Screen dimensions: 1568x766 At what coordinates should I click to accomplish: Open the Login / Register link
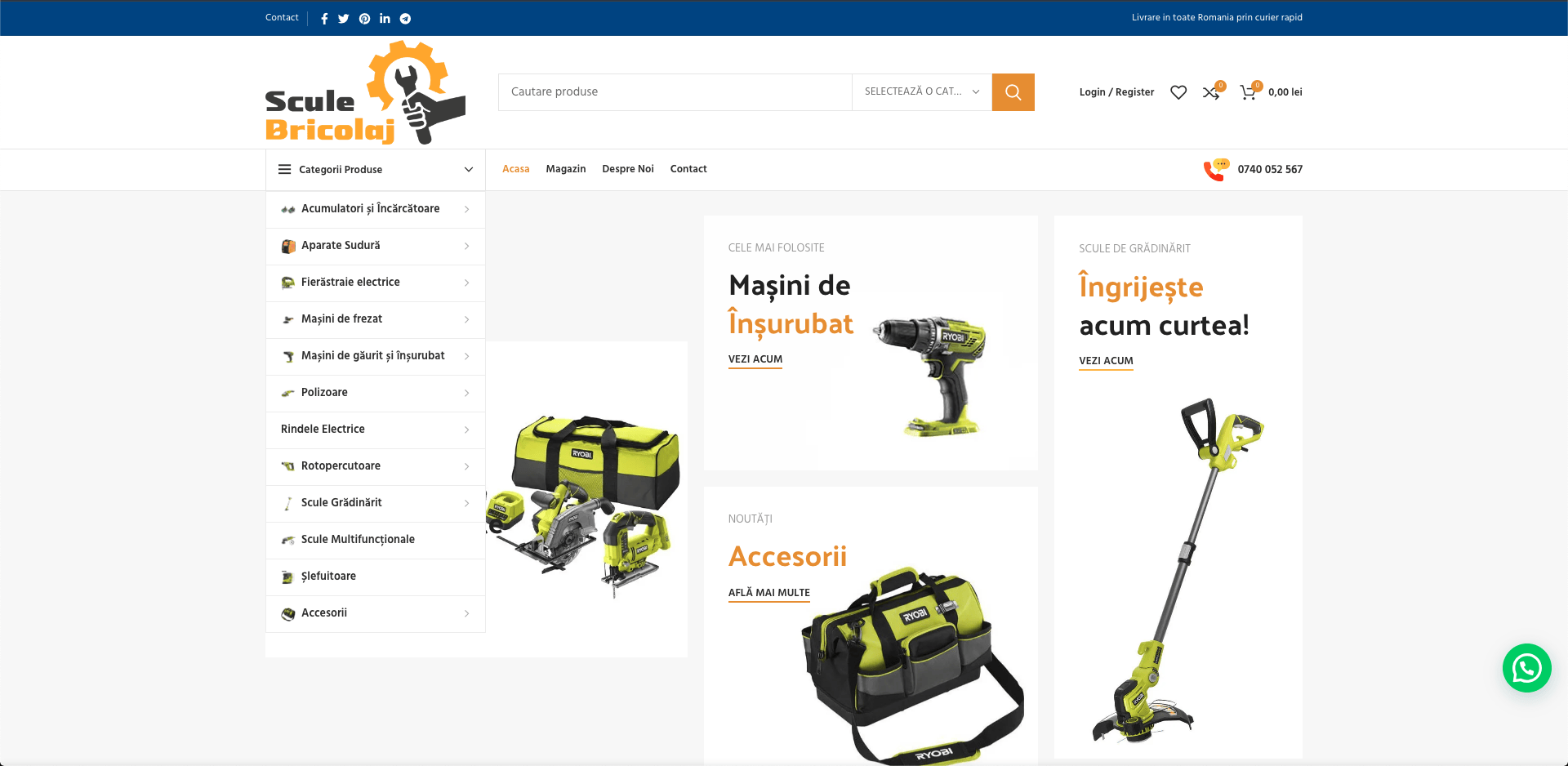click(1116, 92)
